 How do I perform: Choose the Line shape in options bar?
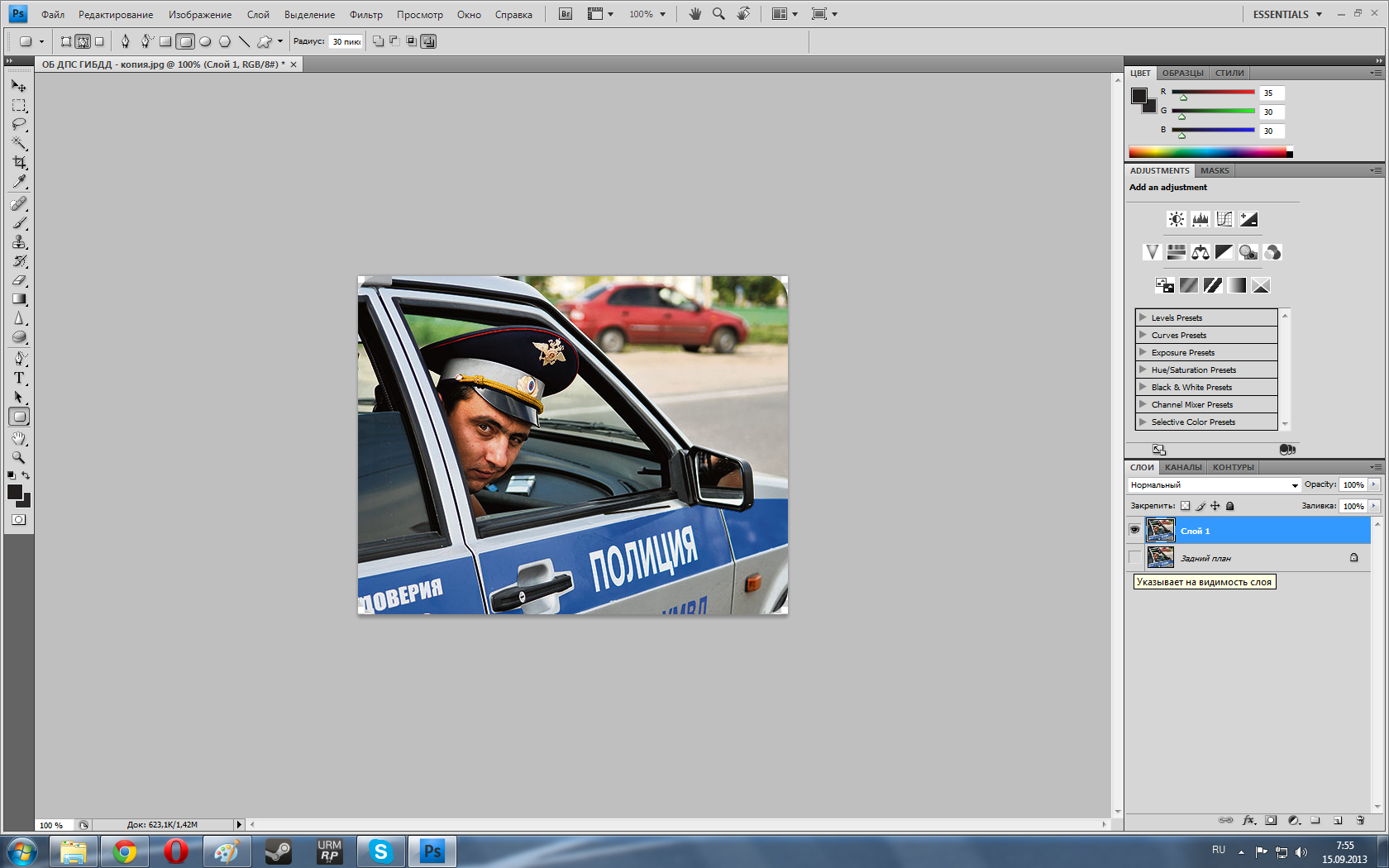point(244,41)
